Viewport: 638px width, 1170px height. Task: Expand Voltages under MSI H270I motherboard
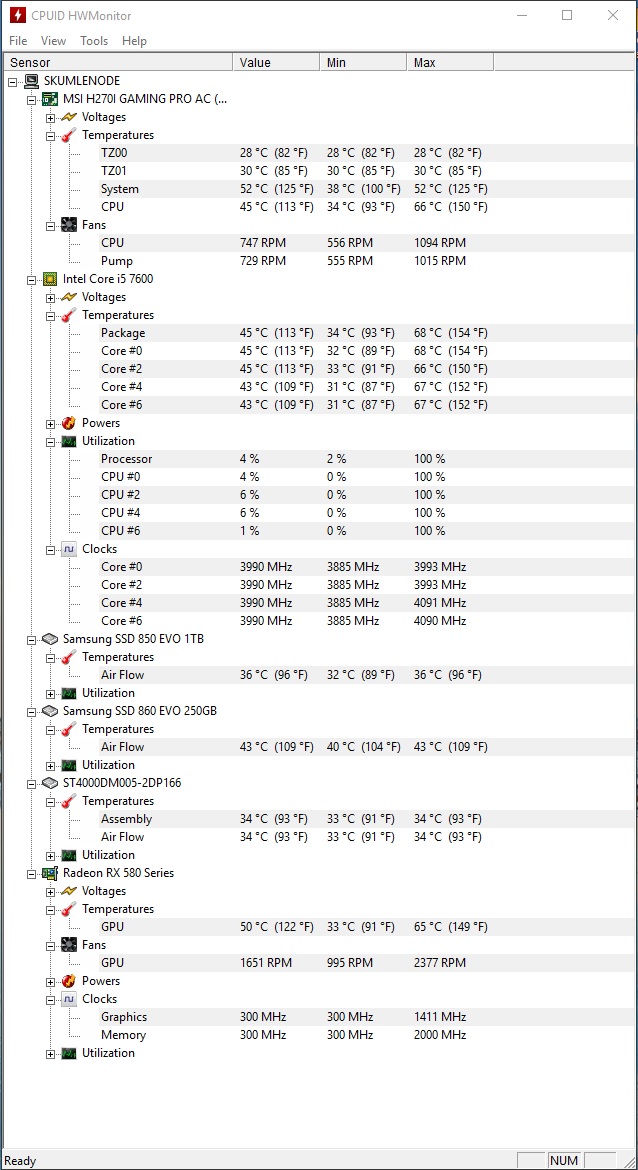(50, 117)
